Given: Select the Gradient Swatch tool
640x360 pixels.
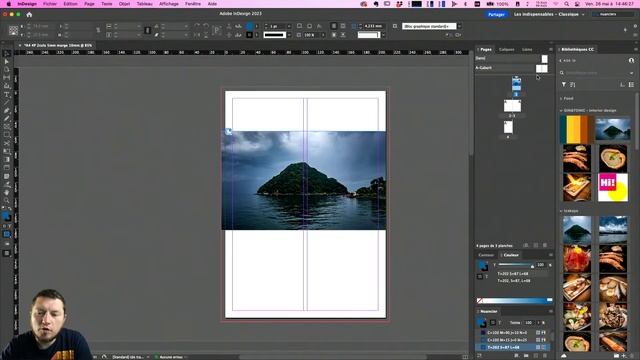Looking at the screenshot, I should point(7,160).
